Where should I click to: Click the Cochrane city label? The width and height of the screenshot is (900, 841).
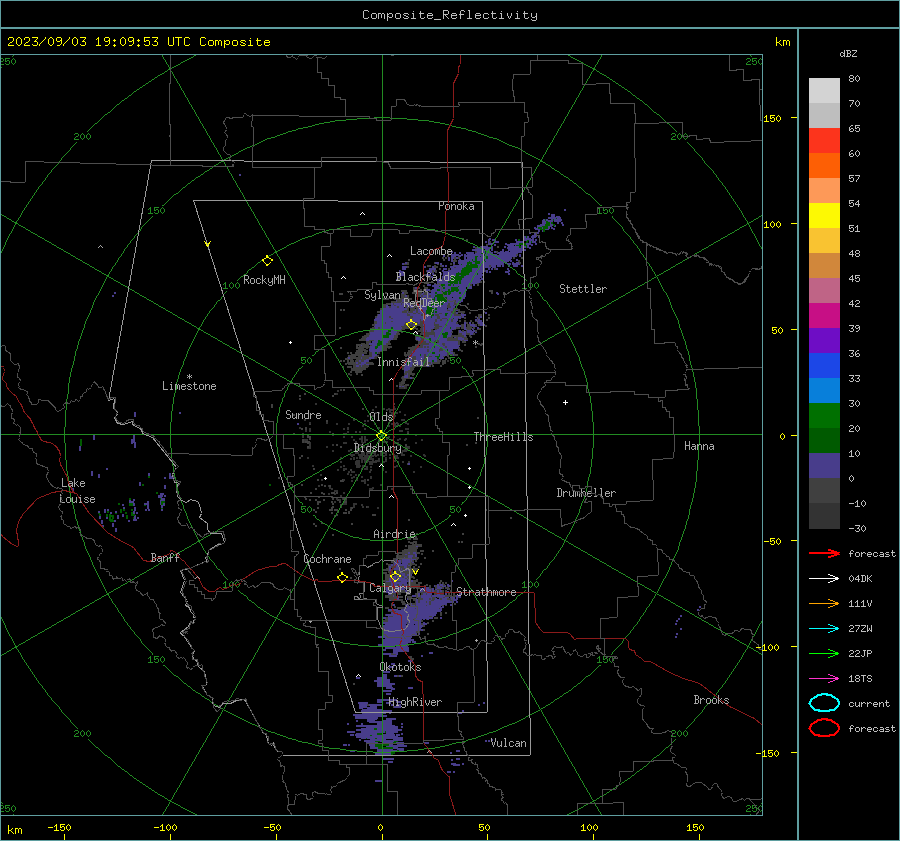point(327,559)
